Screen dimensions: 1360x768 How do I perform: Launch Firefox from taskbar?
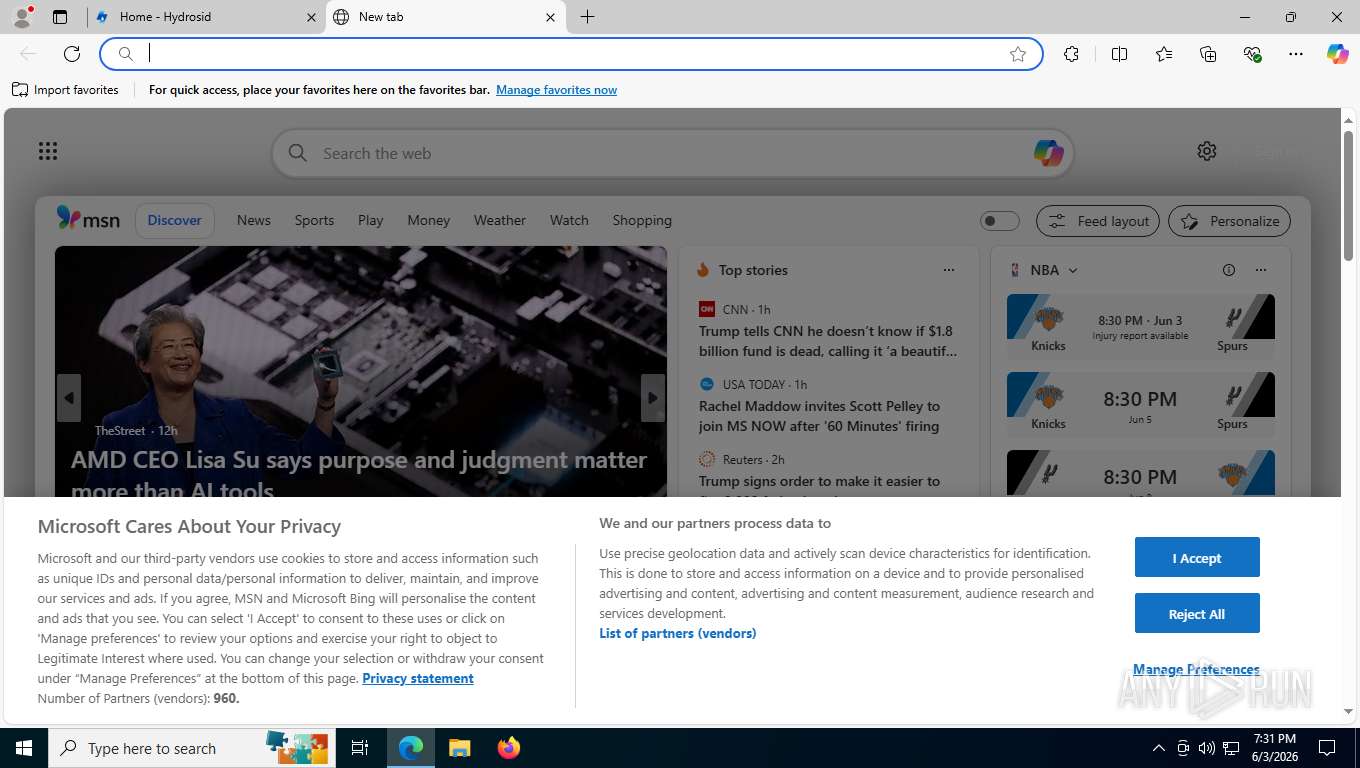(509, 748)
